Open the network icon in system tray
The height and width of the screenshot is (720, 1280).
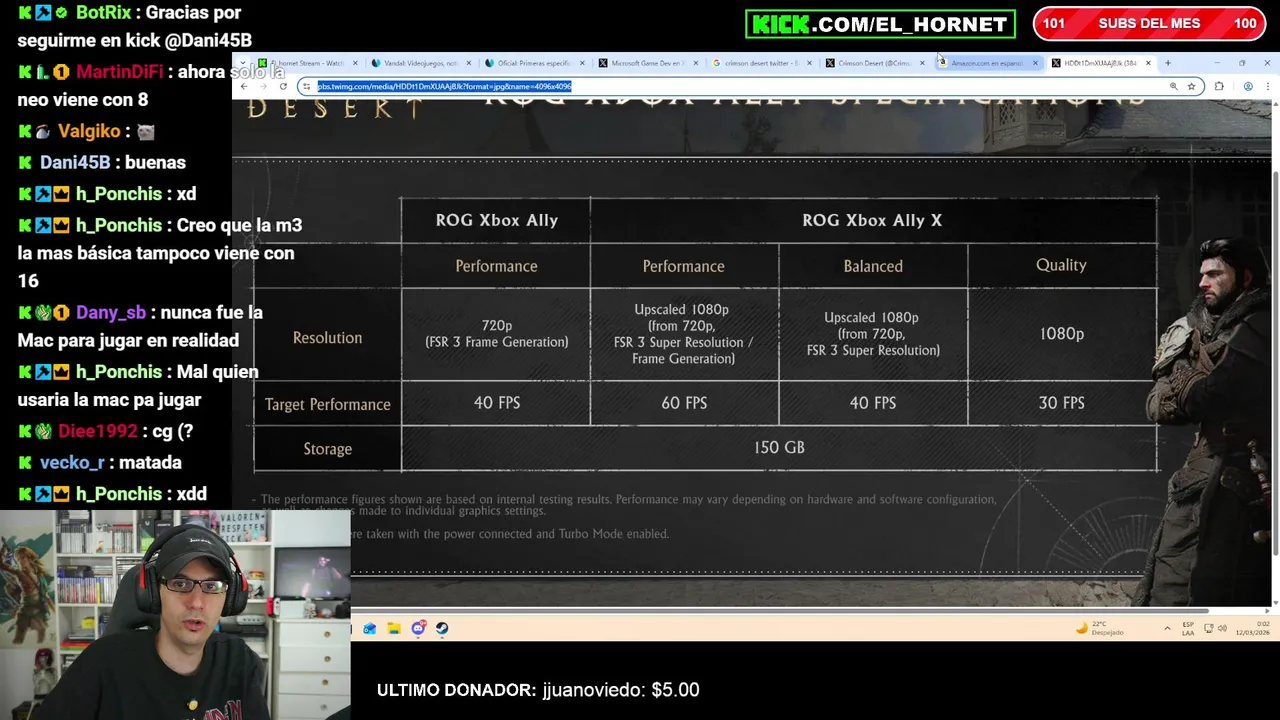(1209, 628)
